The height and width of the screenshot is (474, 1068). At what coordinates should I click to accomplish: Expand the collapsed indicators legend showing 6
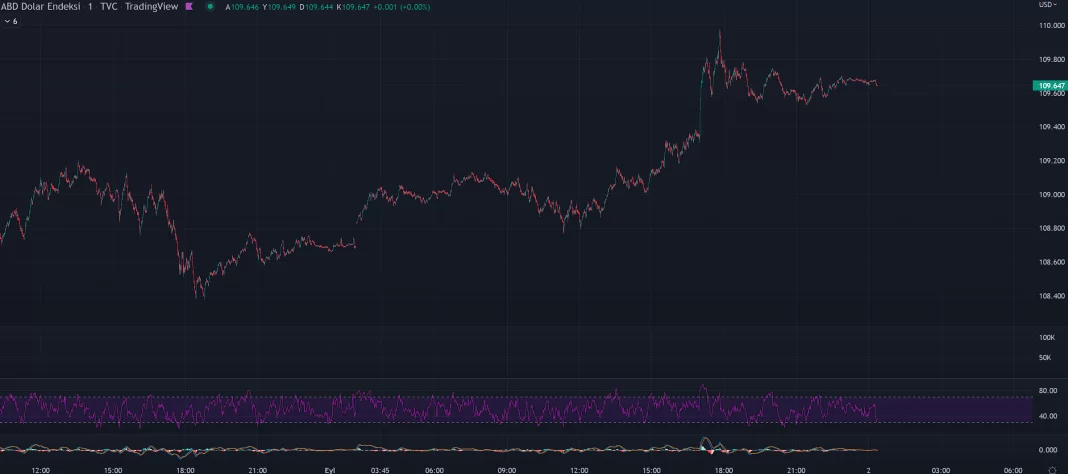(11, 21)
